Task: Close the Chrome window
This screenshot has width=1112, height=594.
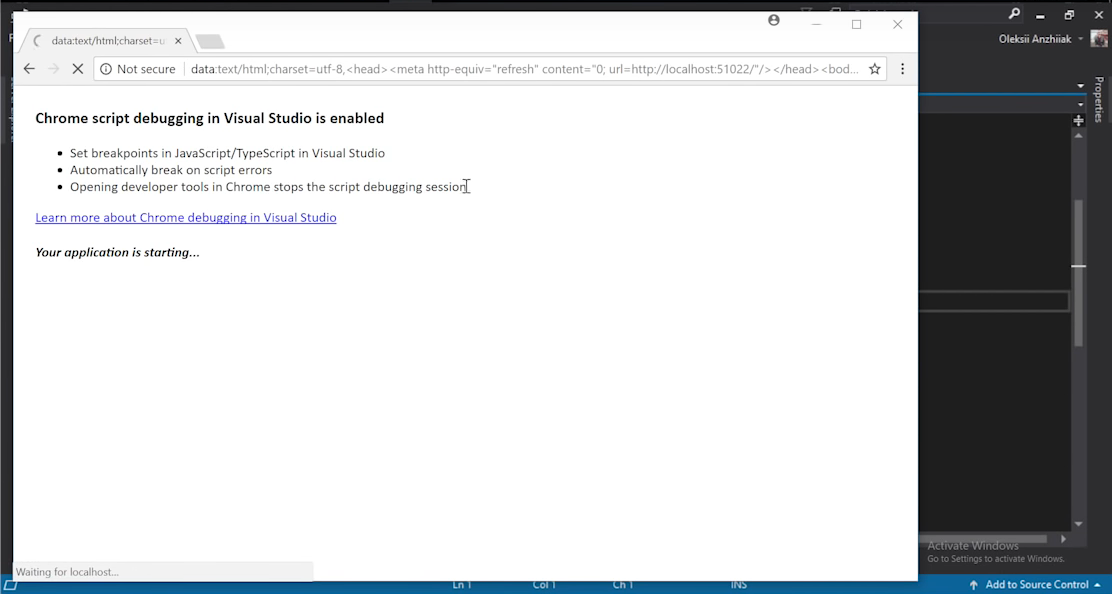Action: click(x=897, y=24)
